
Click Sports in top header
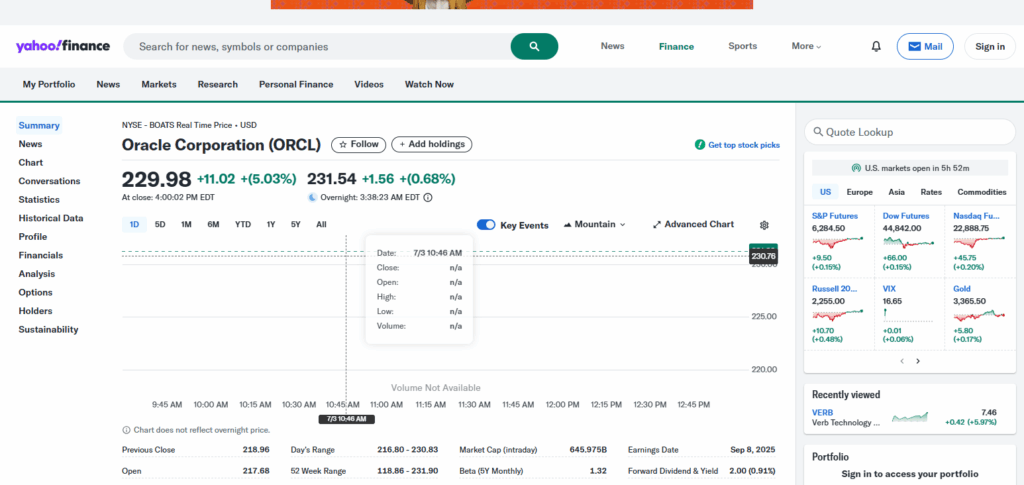pos(743,46)
